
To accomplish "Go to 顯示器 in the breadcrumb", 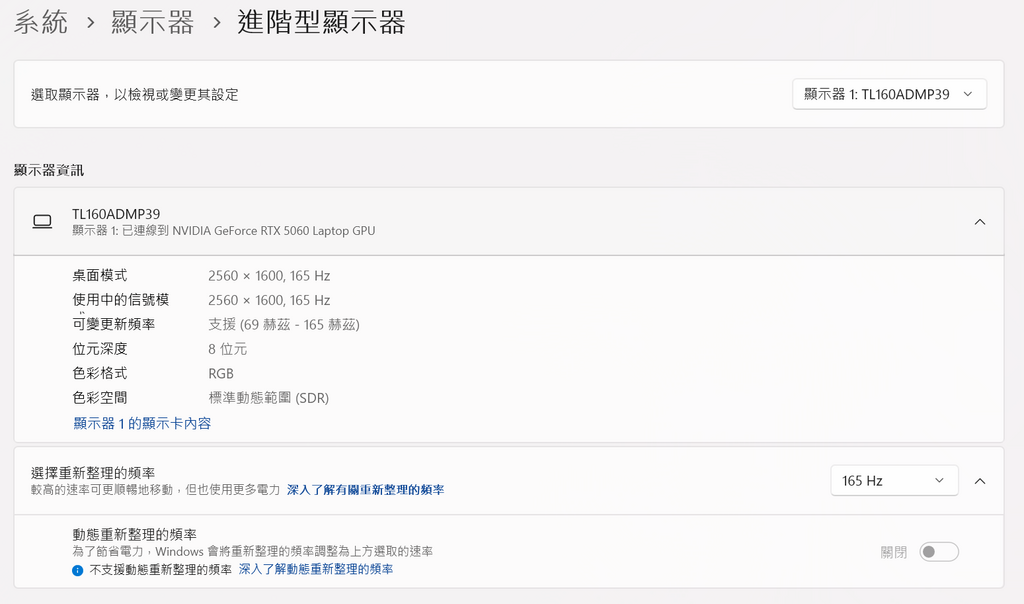I will (x=153, y=22).
